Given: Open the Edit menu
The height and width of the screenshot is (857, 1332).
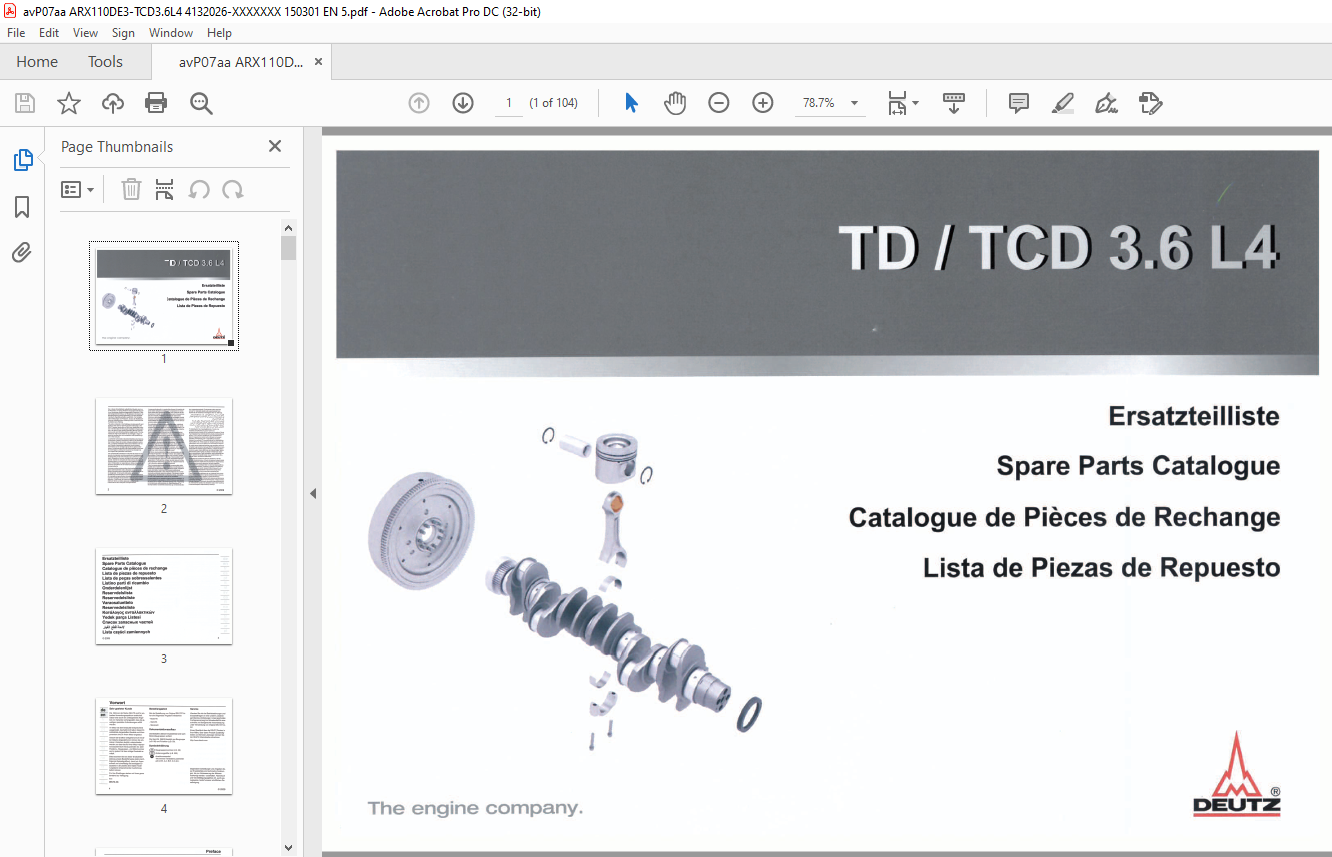Looking at the screenshot, I should click(49, 33).
